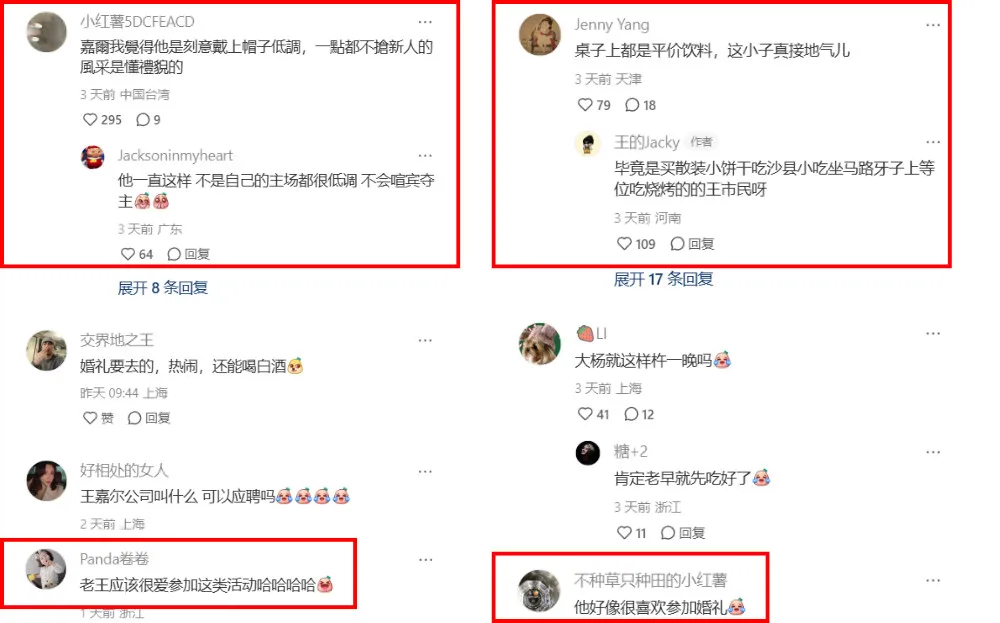Expand the 17 hidden replies
1000x623 pixels.
coord(663,279)
